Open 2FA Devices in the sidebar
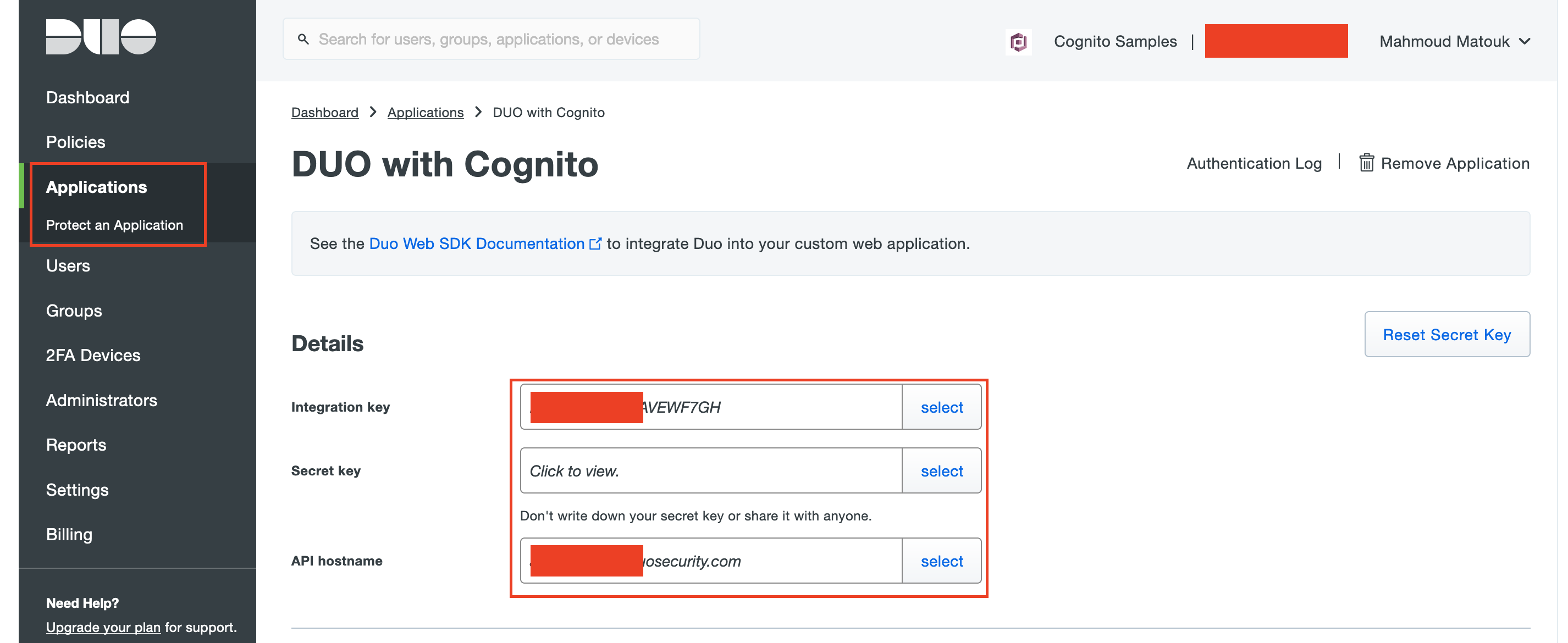The width and height of the screenshot is (1568, 643). point(93,355)
